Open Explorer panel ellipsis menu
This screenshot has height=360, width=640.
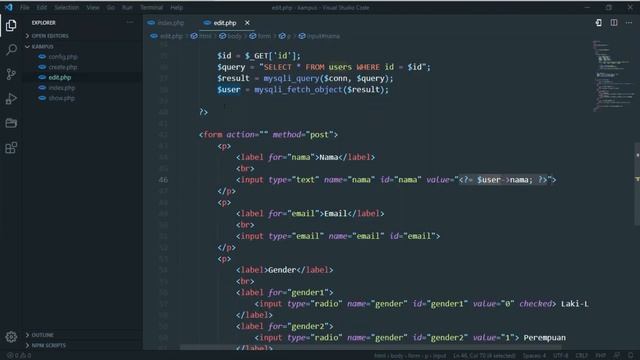130,22
